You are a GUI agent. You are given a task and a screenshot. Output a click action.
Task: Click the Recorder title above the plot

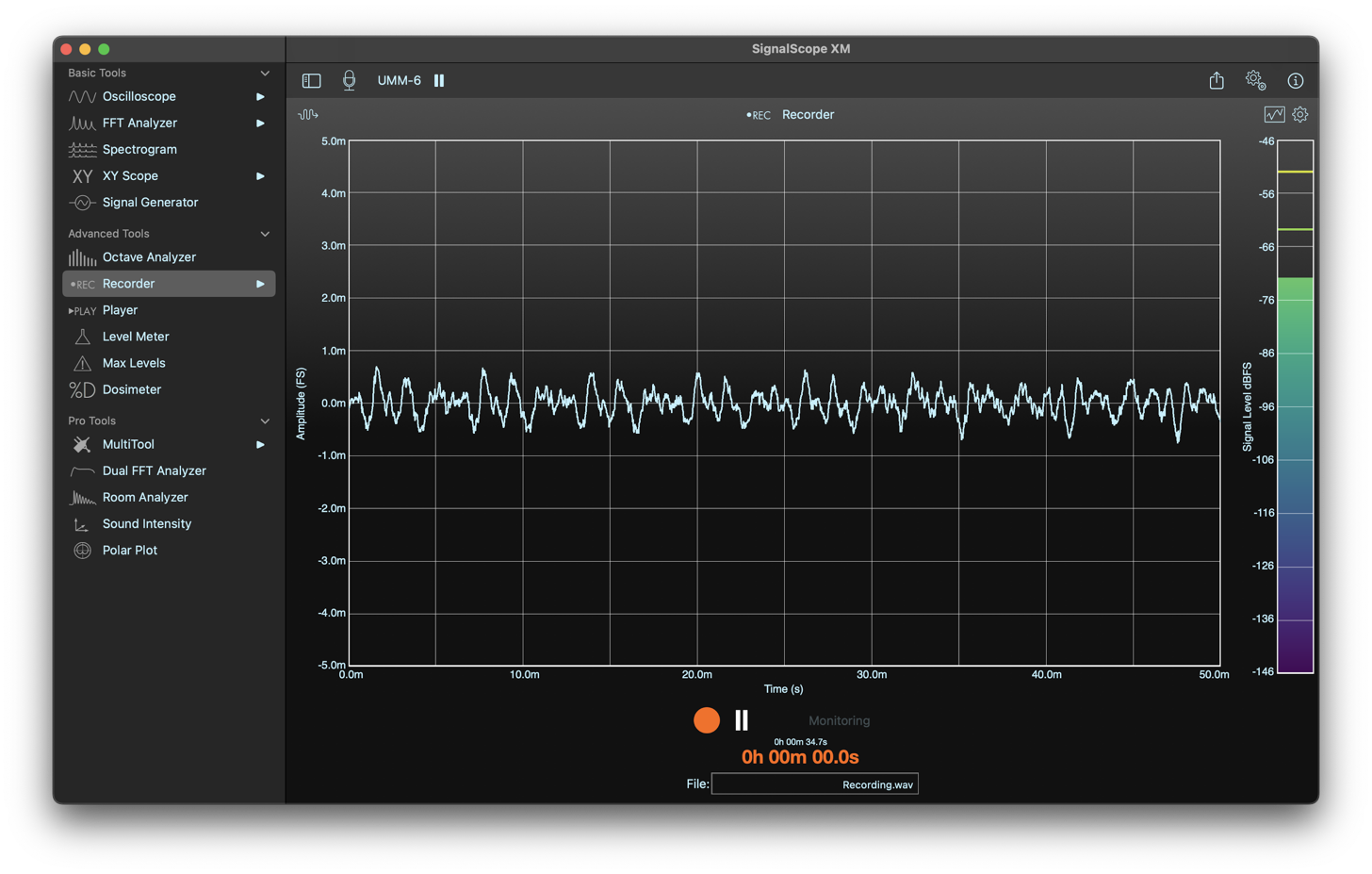coord(808,114)
